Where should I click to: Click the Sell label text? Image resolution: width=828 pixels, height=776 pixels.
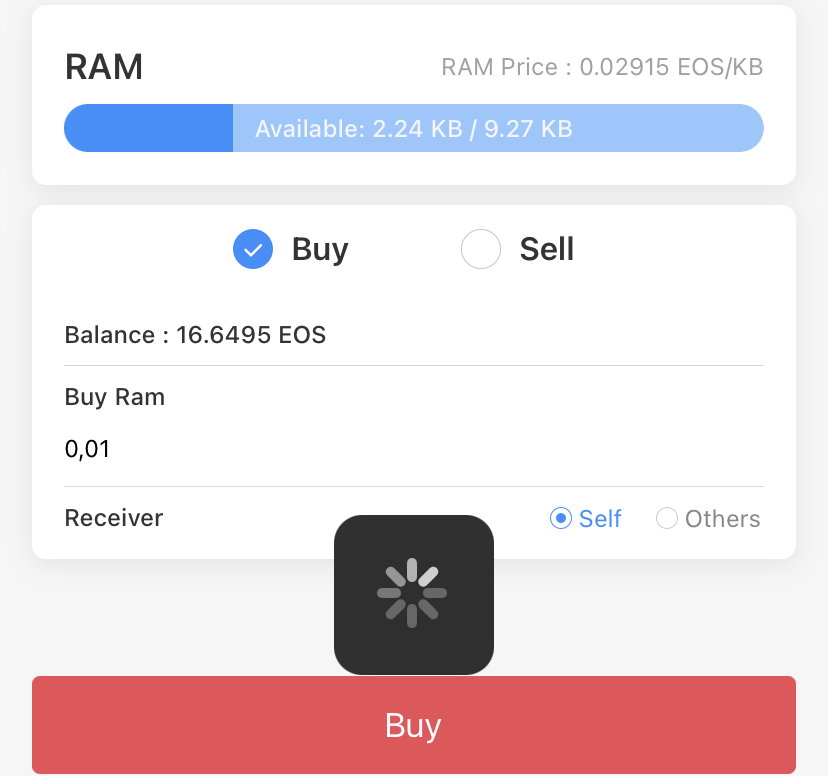(547, 249)
